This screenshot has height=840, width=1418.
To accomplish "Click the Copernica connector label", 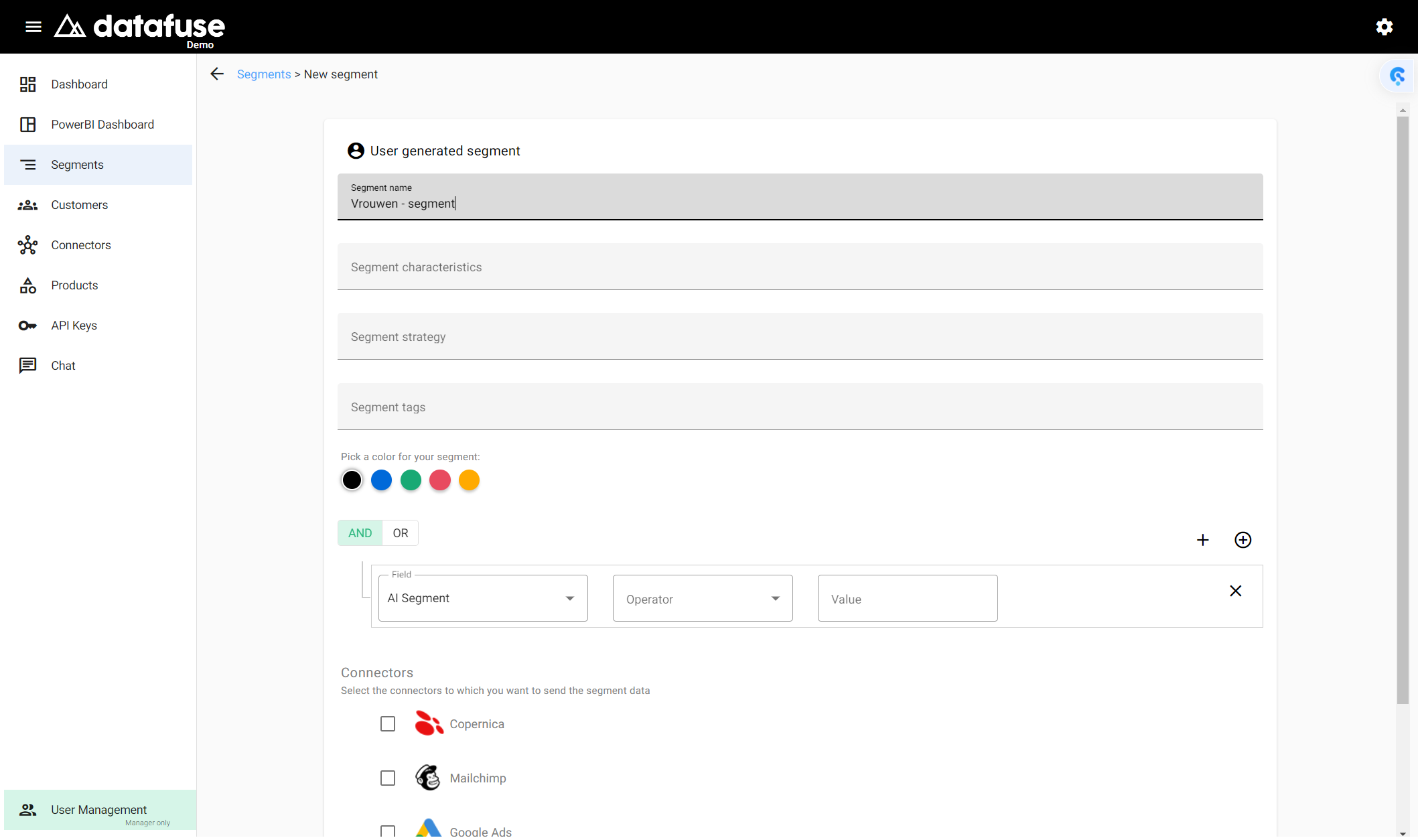I will point(477,724).
